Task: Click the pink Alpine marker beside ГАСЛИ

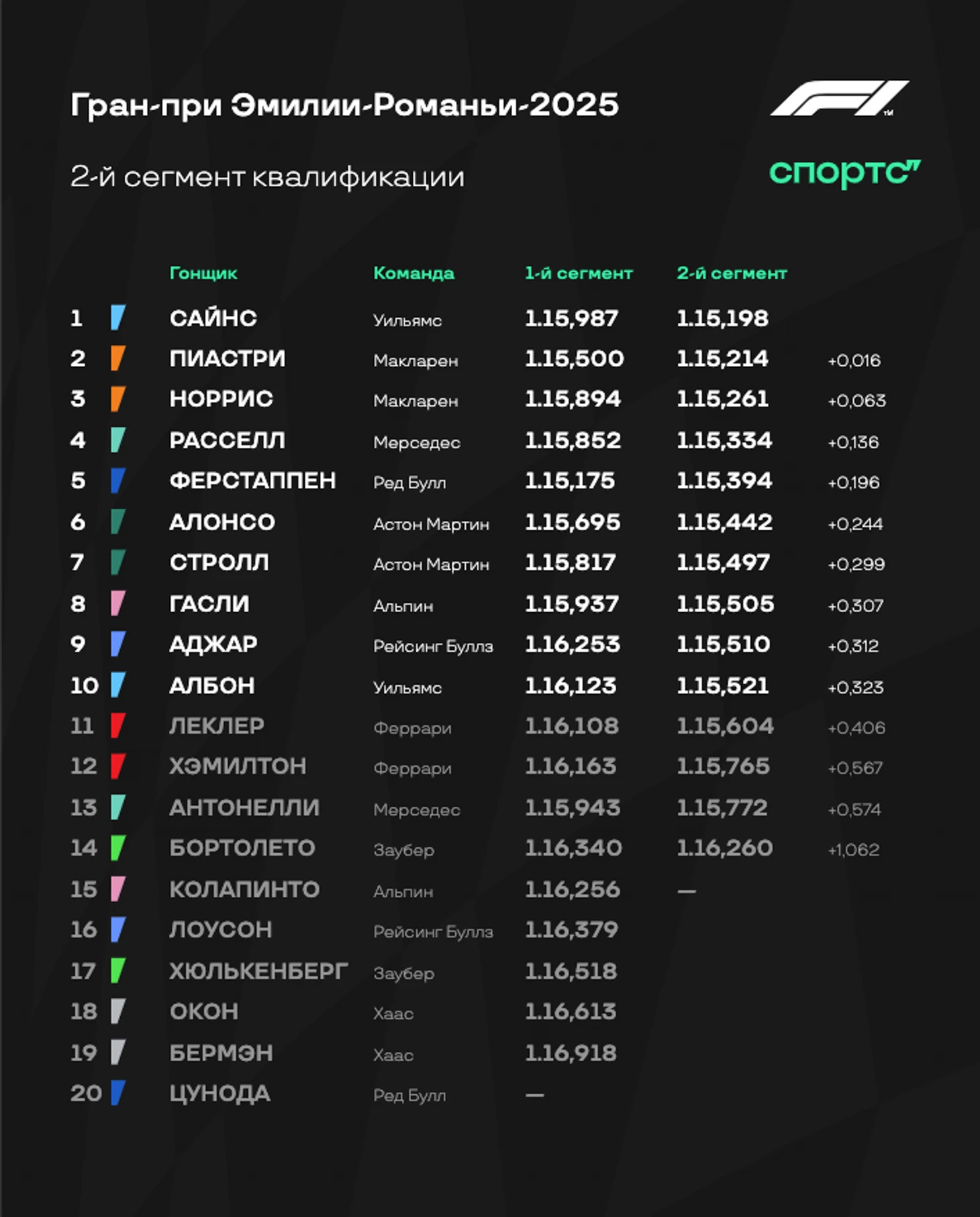Action: (118, 603)
